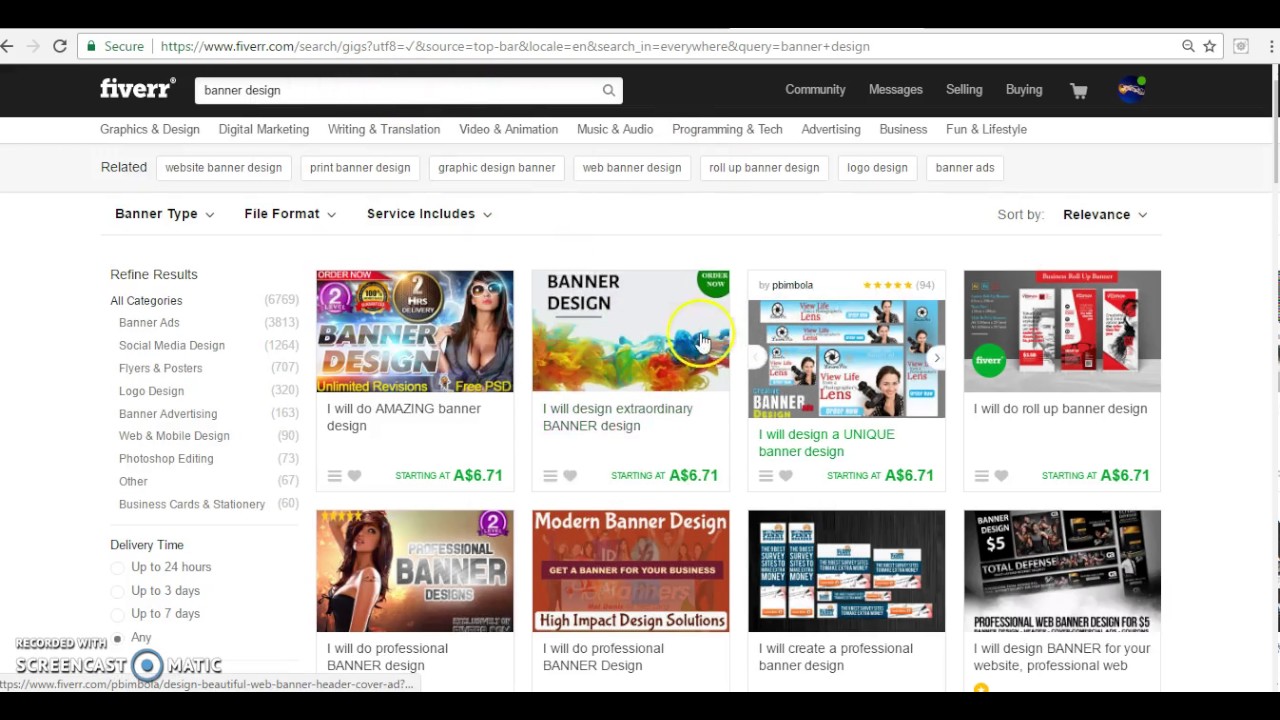Click the pbimbola seller name
The width and height of the screenshot is (1280, 720).
tap(792, 285)
